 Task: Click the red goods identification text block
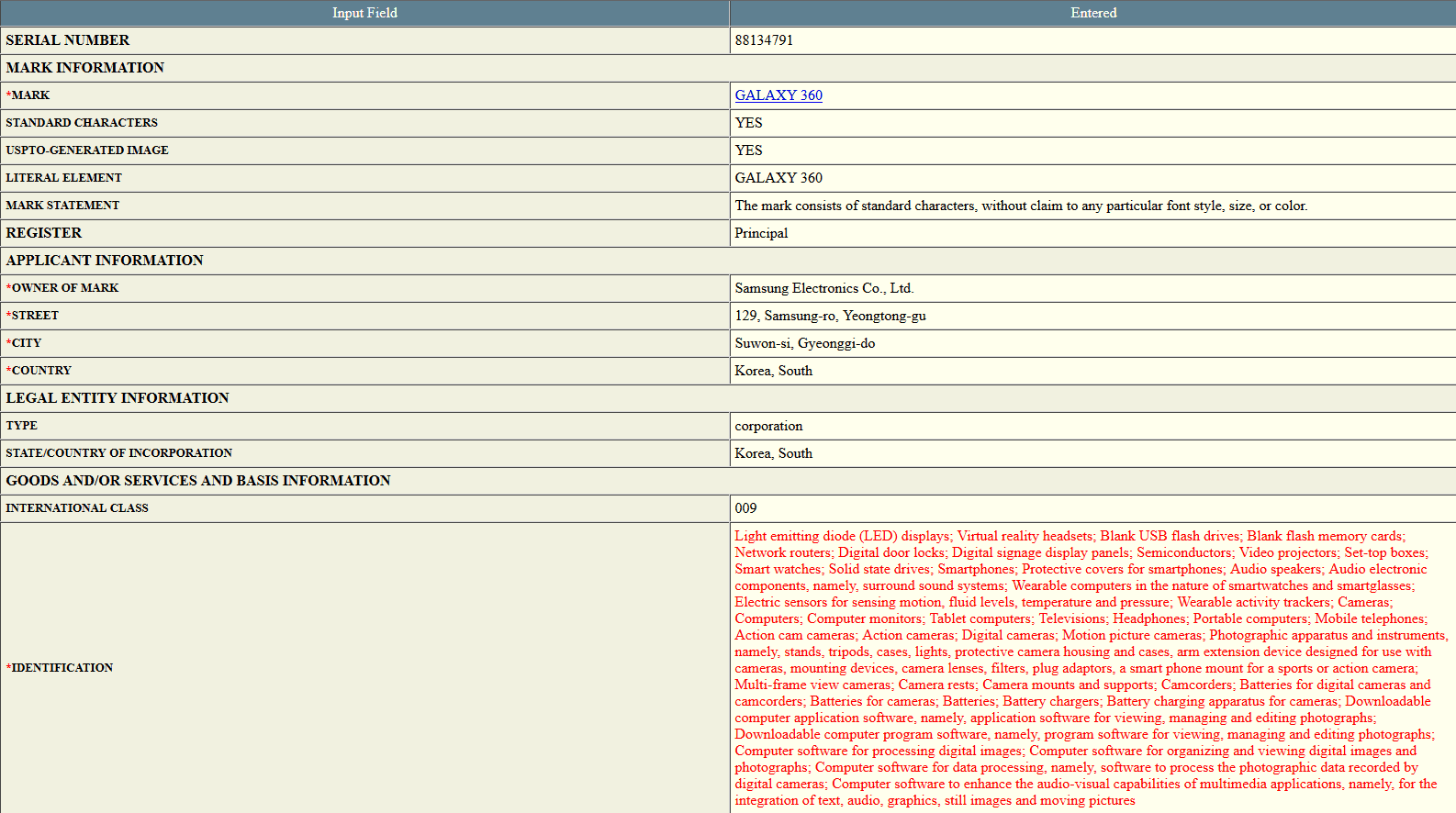point(1083,668)
